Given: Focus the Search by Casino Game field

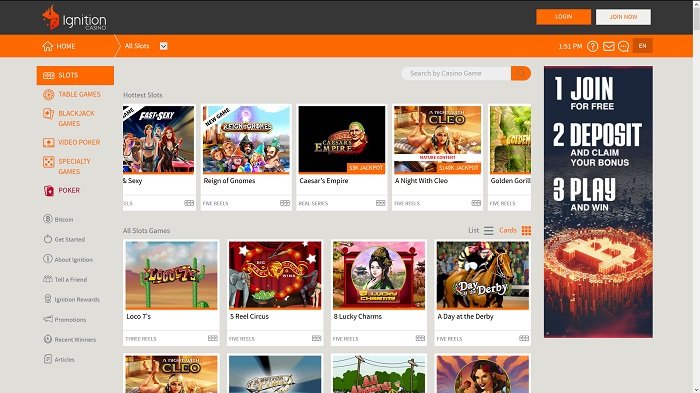Looking at the screenshot, I should pos(456,73).
